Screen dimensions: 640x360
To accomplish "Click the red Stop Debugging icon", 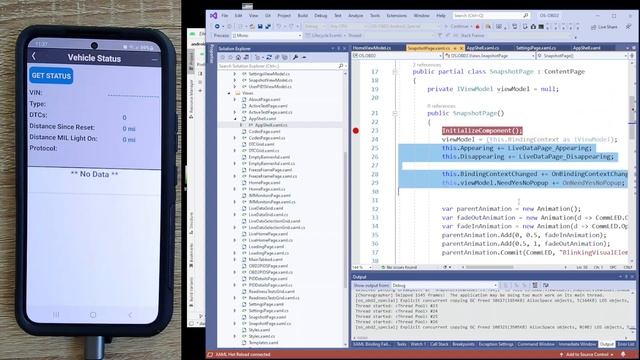I will pos(478,27).
